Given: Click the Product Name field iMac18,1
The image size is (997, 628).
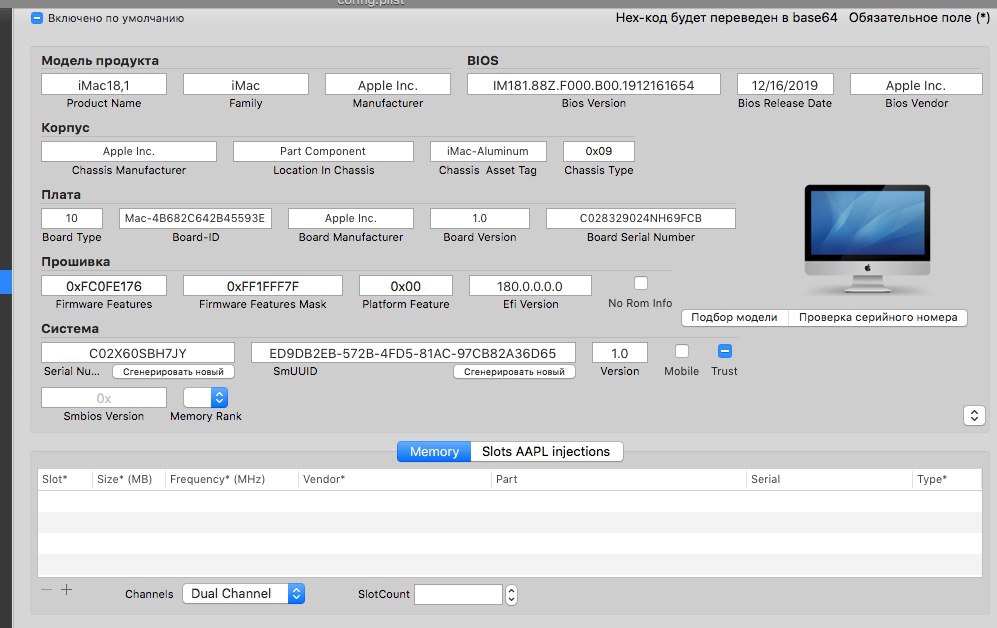Looking at the screenshot, I should [104, 85].
